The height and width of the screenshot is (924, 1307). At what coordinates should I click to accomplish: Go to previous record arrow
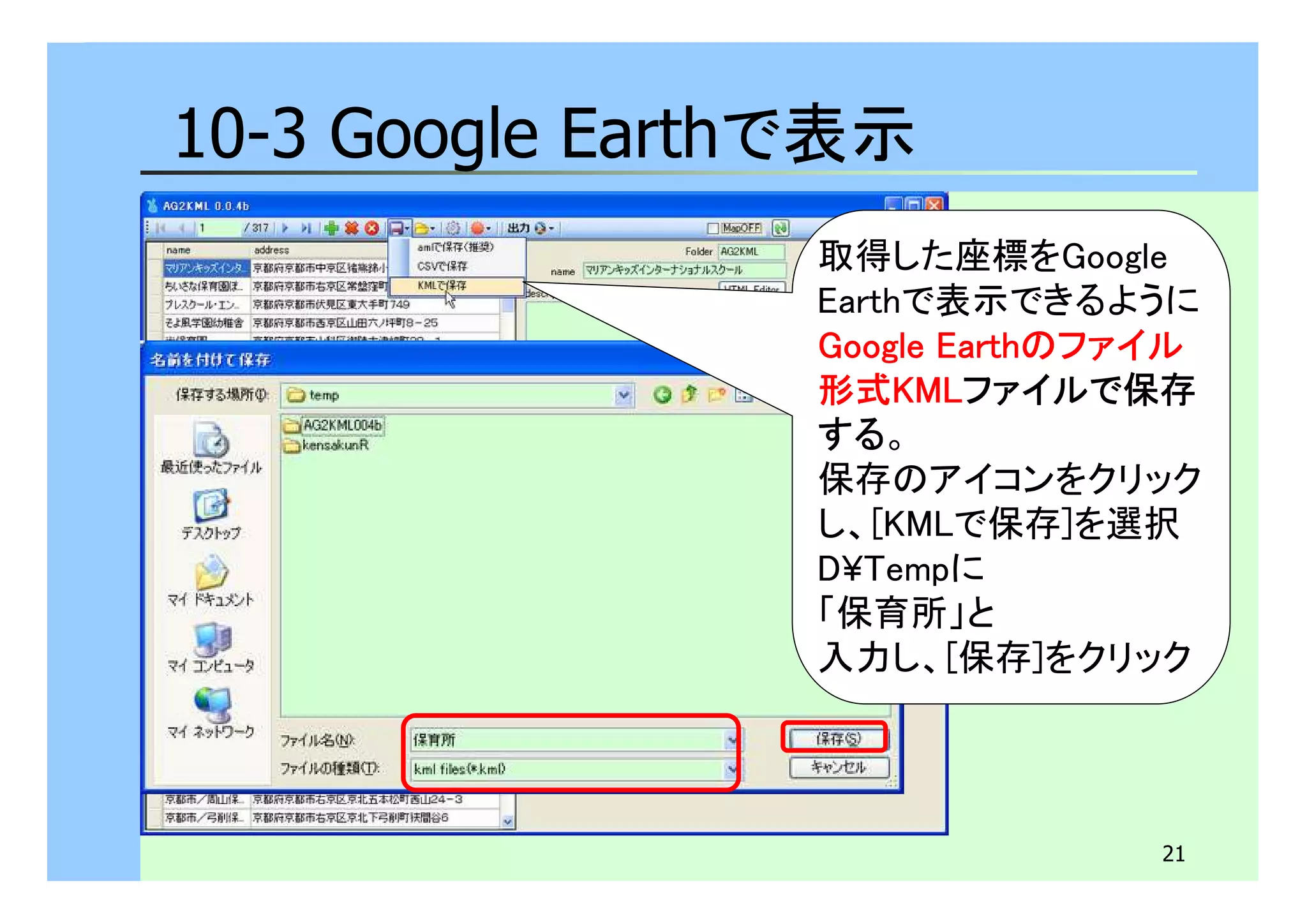pos(182,228)
